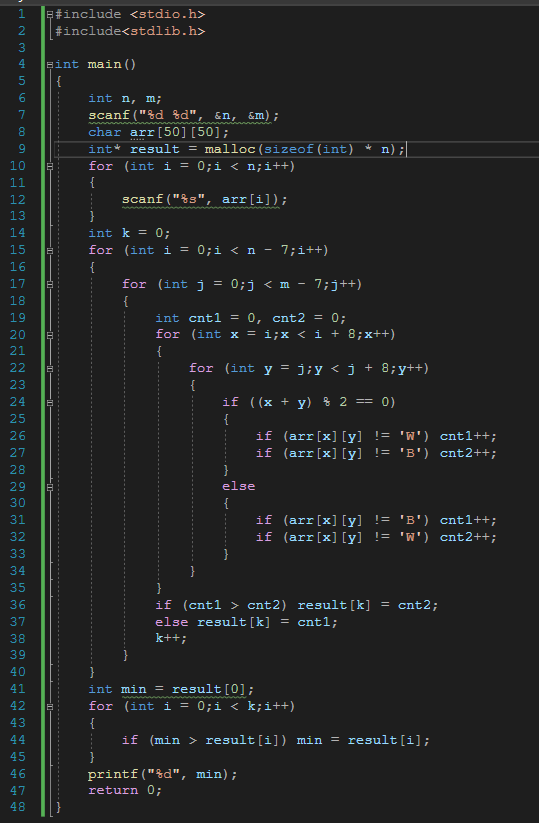Image resolution: width=539 pixels, height=823 pixels.
Task: Collapse the for loop fold on line 10
Action: (x=50, y=166)
